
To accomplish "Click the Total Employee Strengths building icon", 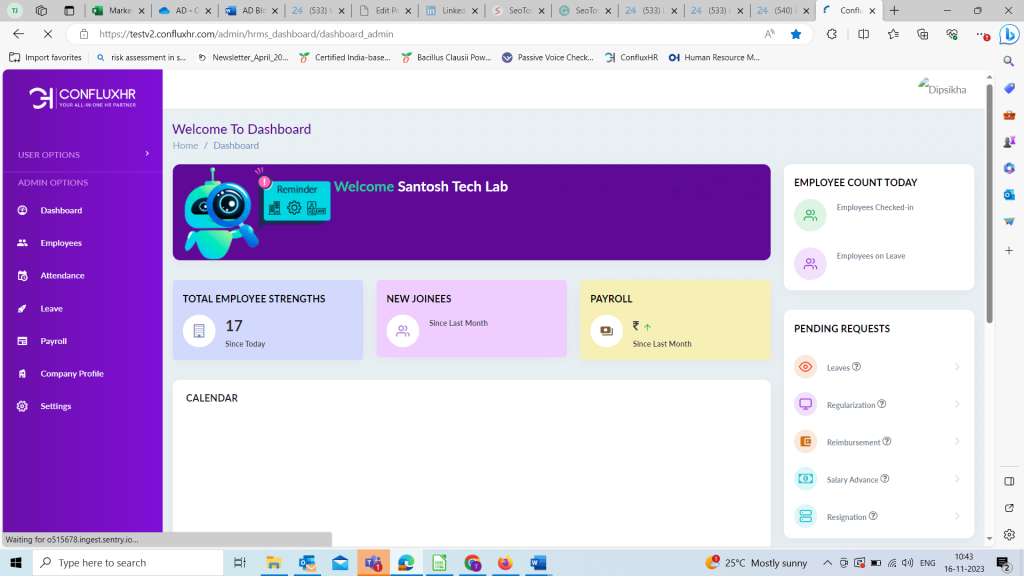I will coord(199,331).
